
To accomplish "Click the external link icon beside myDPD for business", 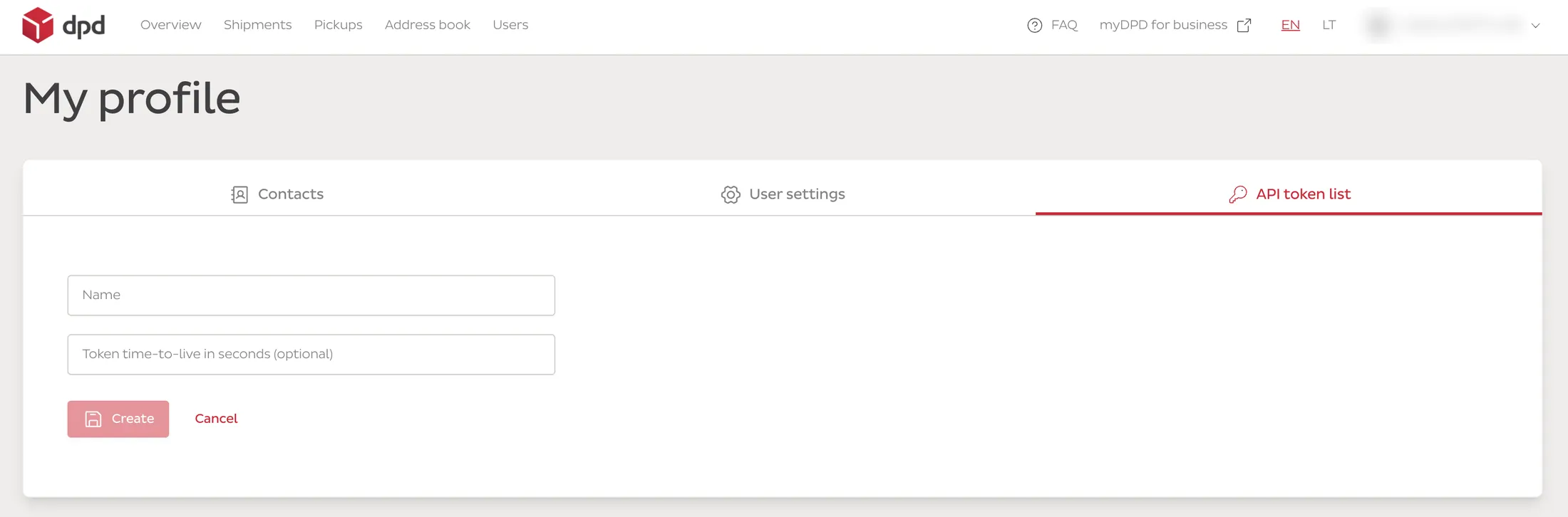I will [x=1244, y=26].
